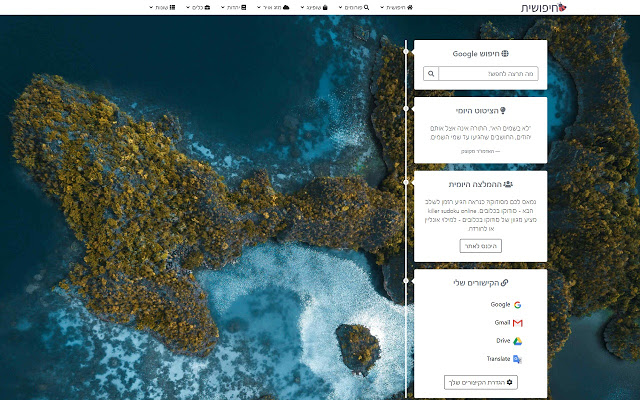Click the lightbulb icon of daily quote
Image resolution: width=640 pixels, height=400 pixels.
click(503, 111)
